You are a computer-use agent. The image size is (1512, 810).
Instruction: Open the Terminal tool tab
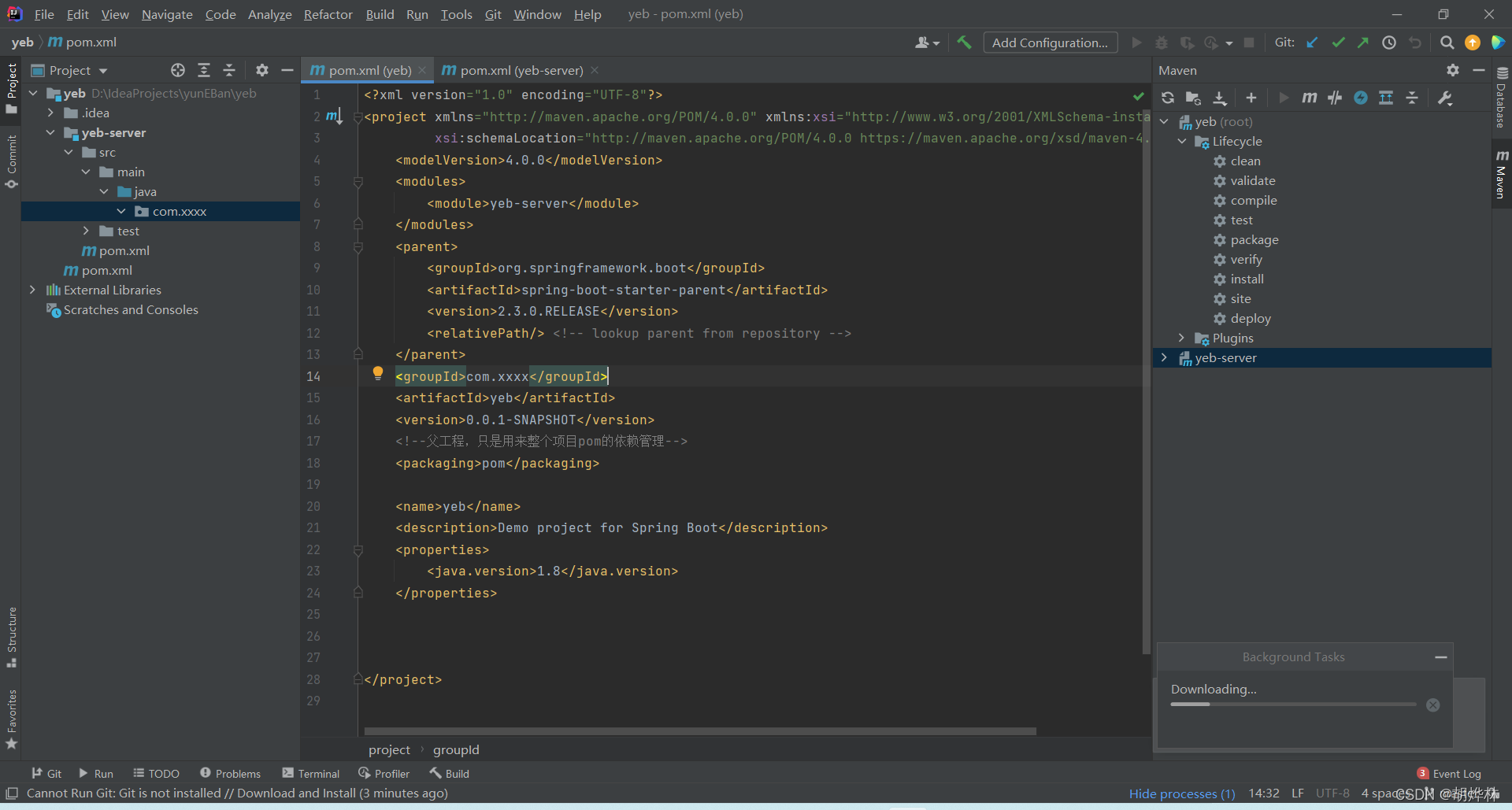coord(311,774)
